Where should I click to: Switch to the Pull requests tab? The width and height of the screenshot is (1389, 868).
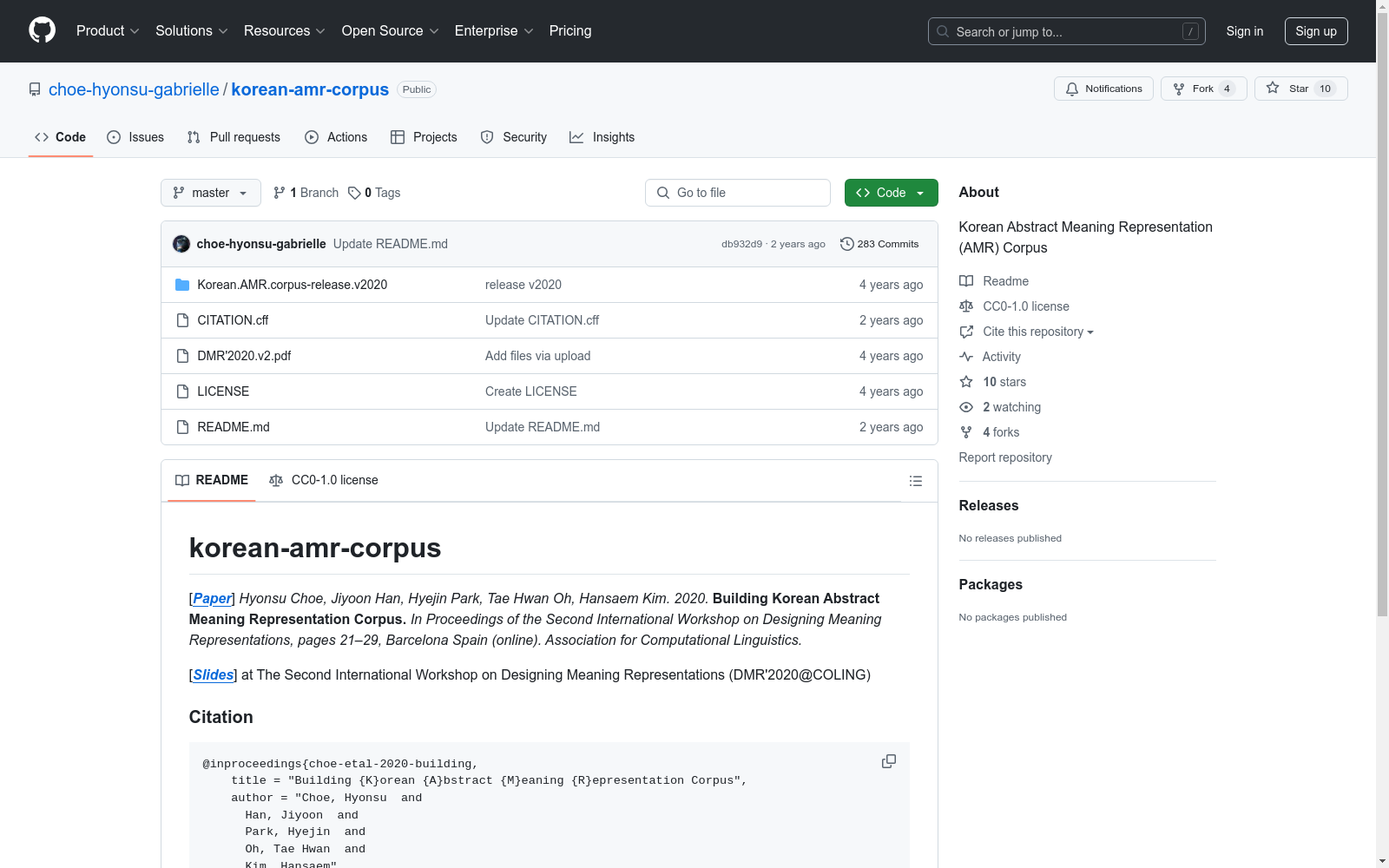[234, 137]
